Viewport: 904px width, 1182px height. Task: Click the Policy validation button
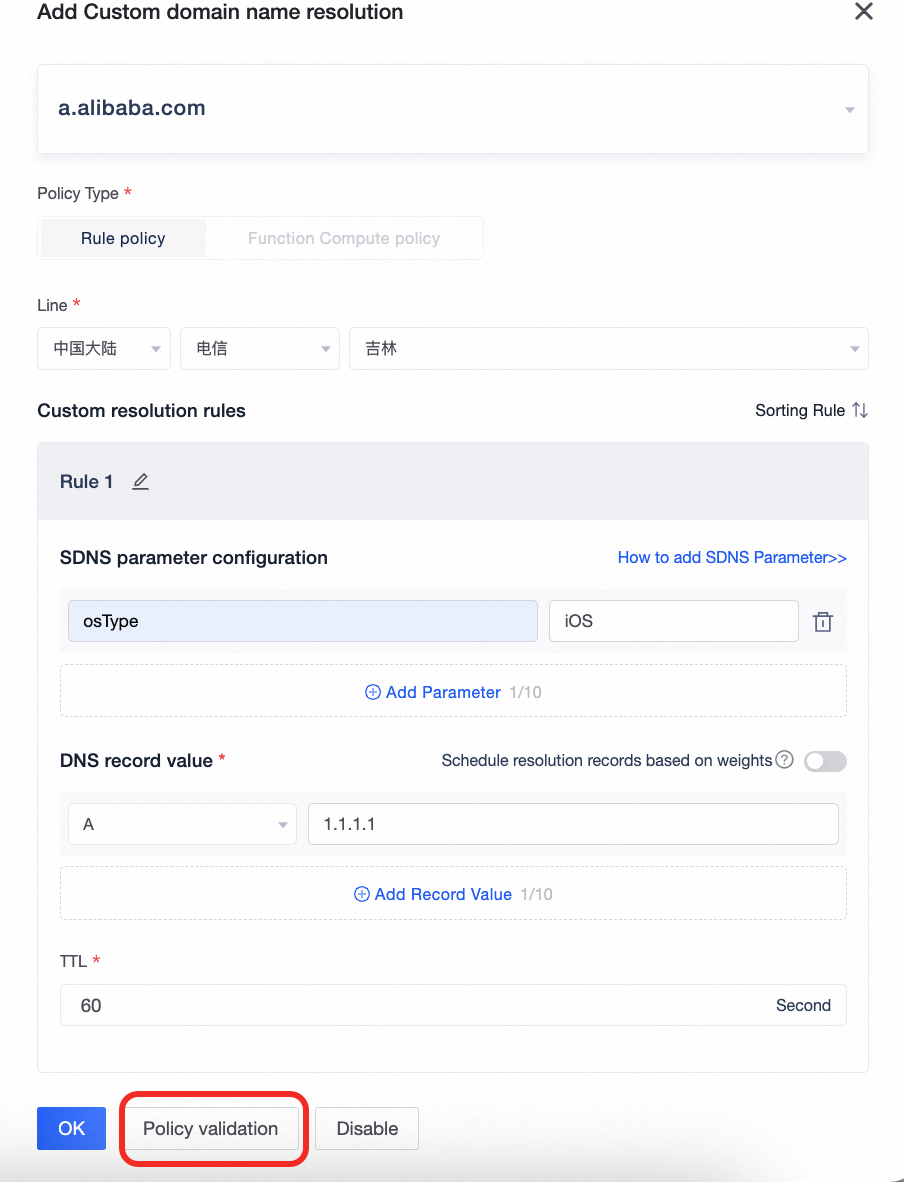click(210, 1129)
